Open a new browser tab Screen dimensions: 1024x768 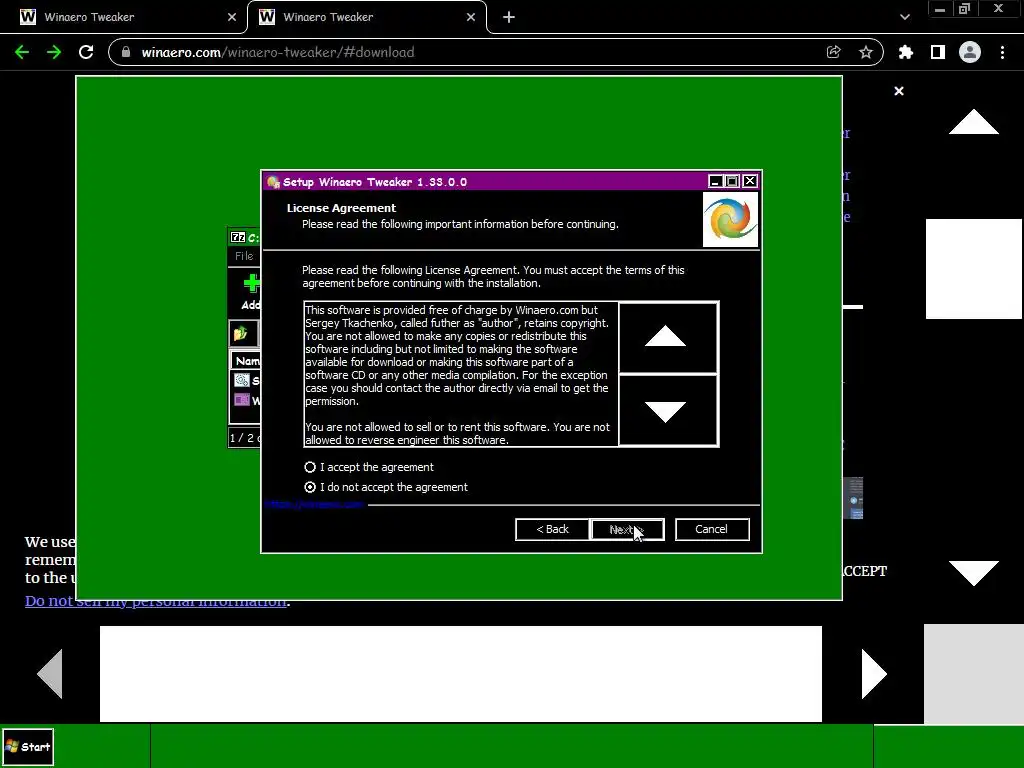pos(509,17)
